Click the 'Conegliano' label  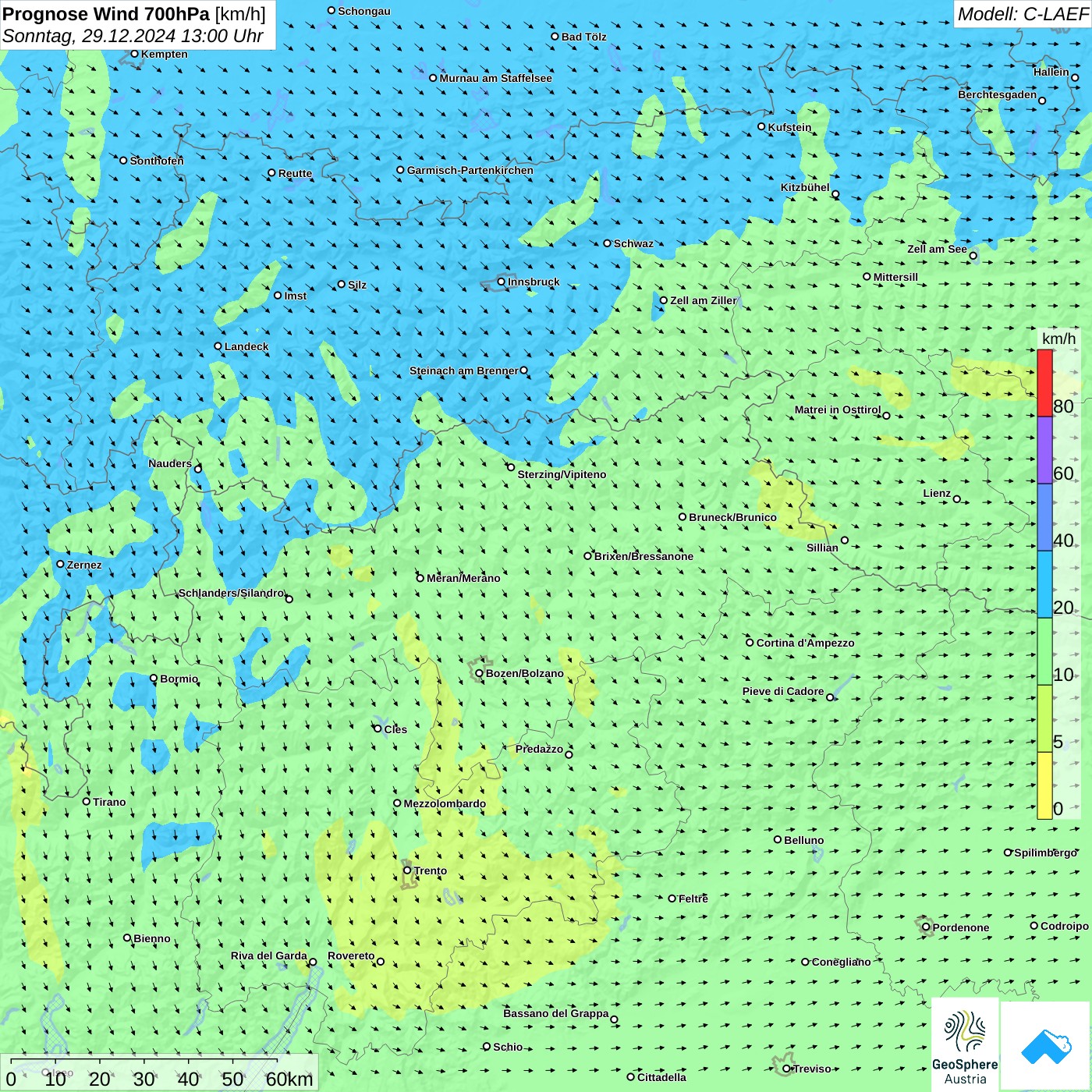point(842,962)
